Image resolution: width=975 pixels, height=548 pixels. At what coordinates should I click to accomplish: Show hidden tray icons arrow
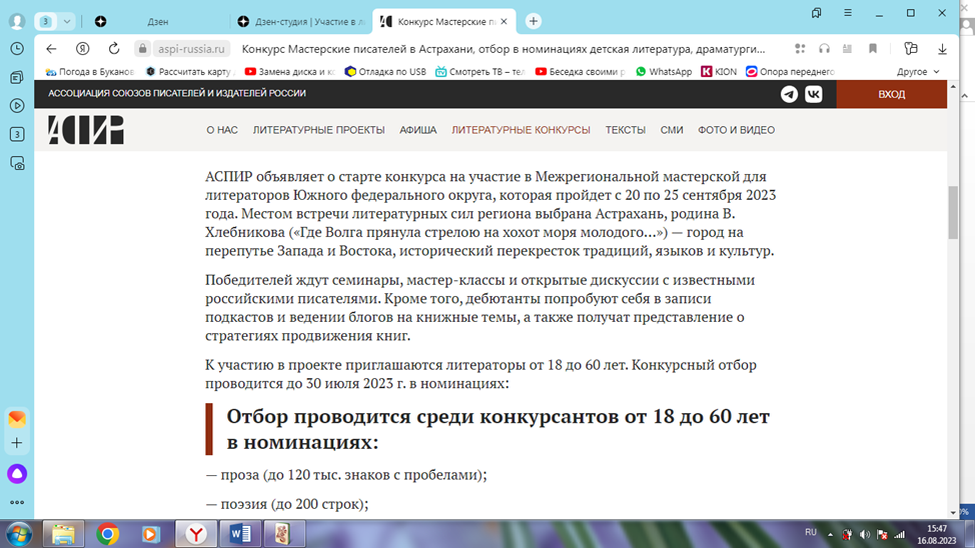pyautogui.click(x=830, y=534)
